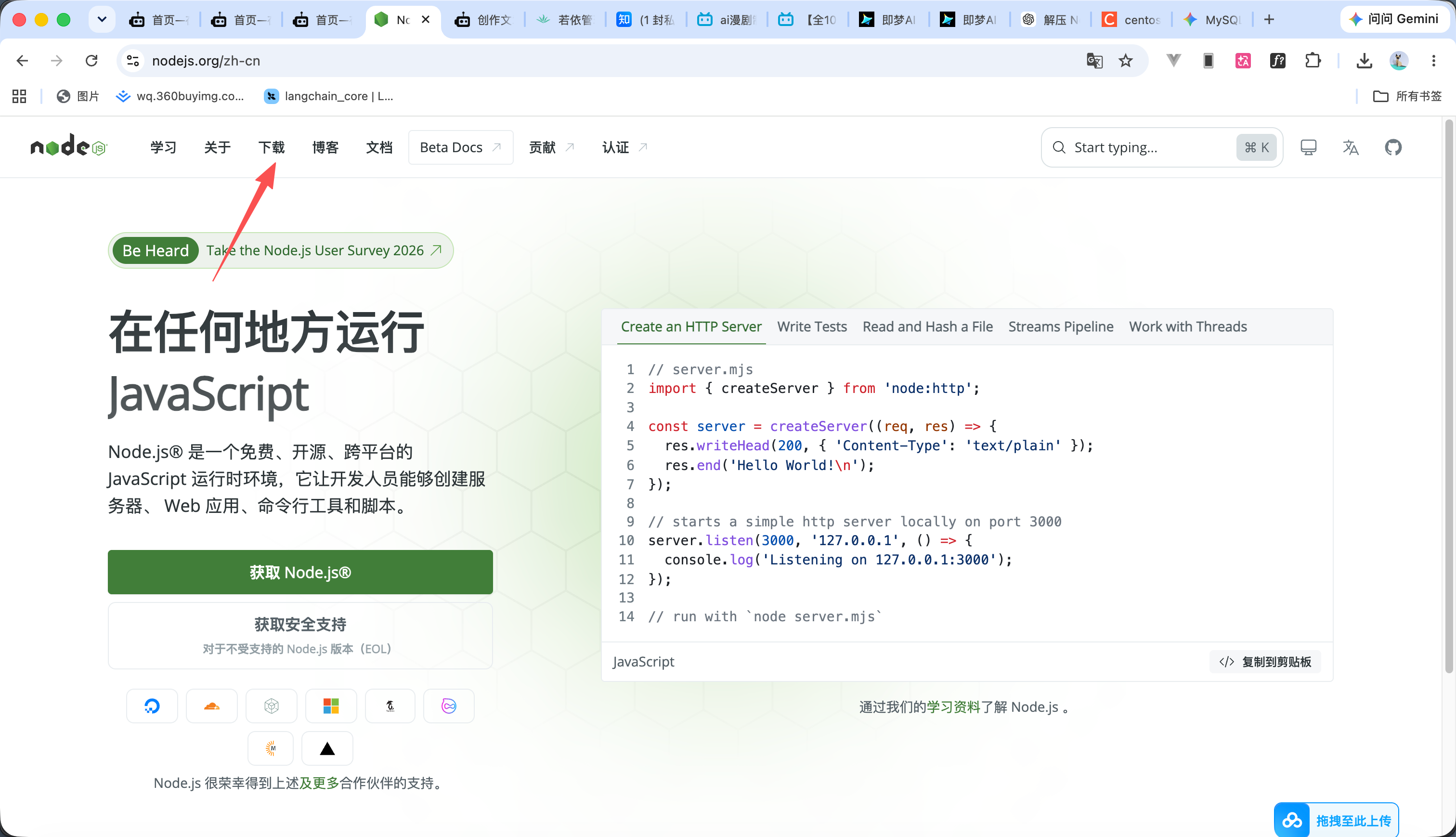Screen dimensions: 1456x837
Task: Select the Work with Threads tab
Action: pyautogui.click(x=1188, y=327)
